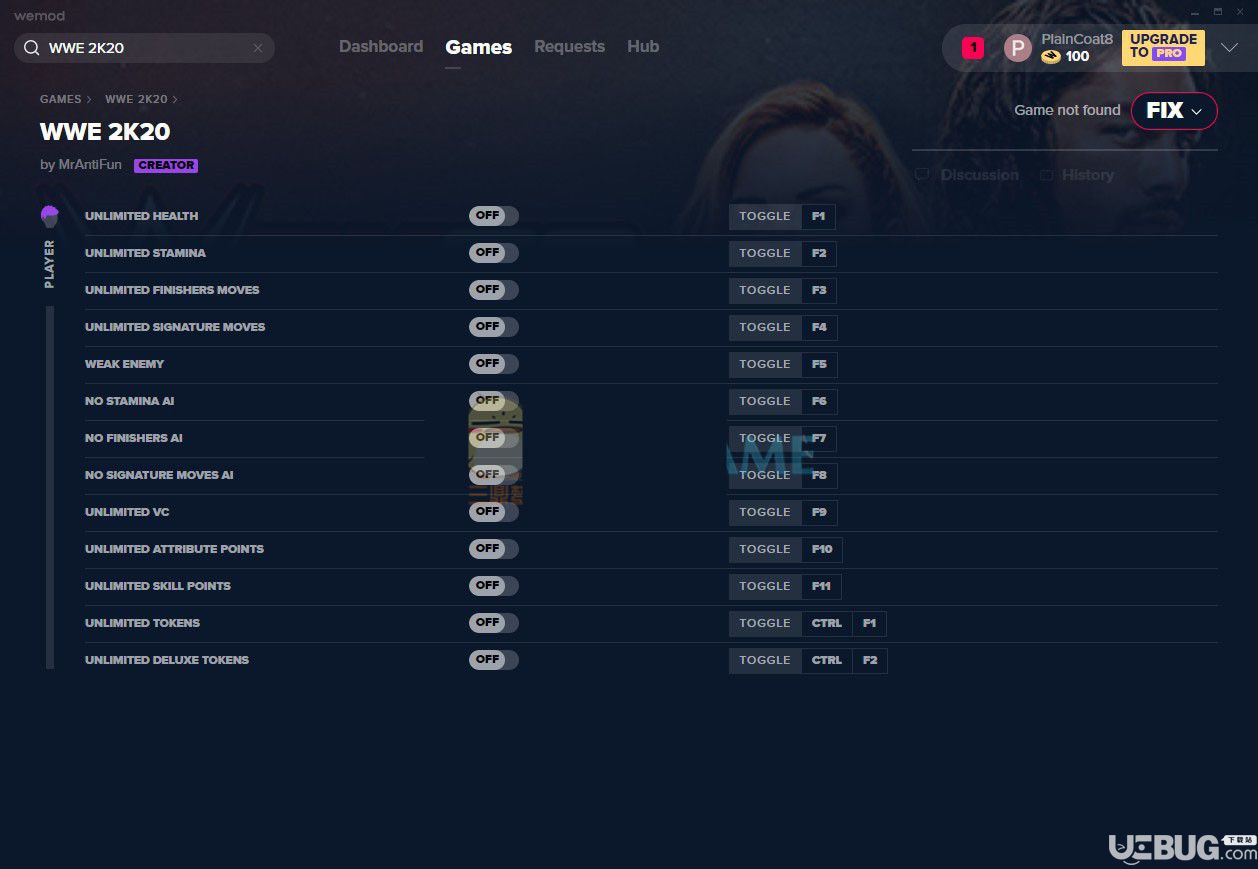Edit the F6 hotkey for No Stamina AI
Viewport: 1258px width, 869px height.
point(819,401)
